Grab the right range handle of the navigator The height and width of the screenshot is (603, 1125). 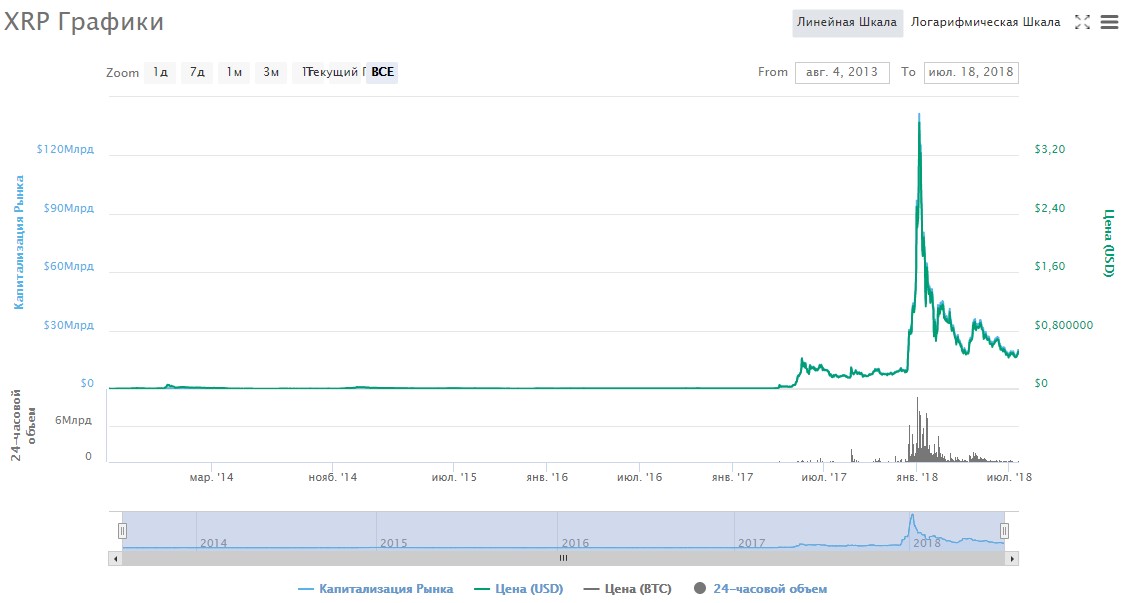[1005, 531]
